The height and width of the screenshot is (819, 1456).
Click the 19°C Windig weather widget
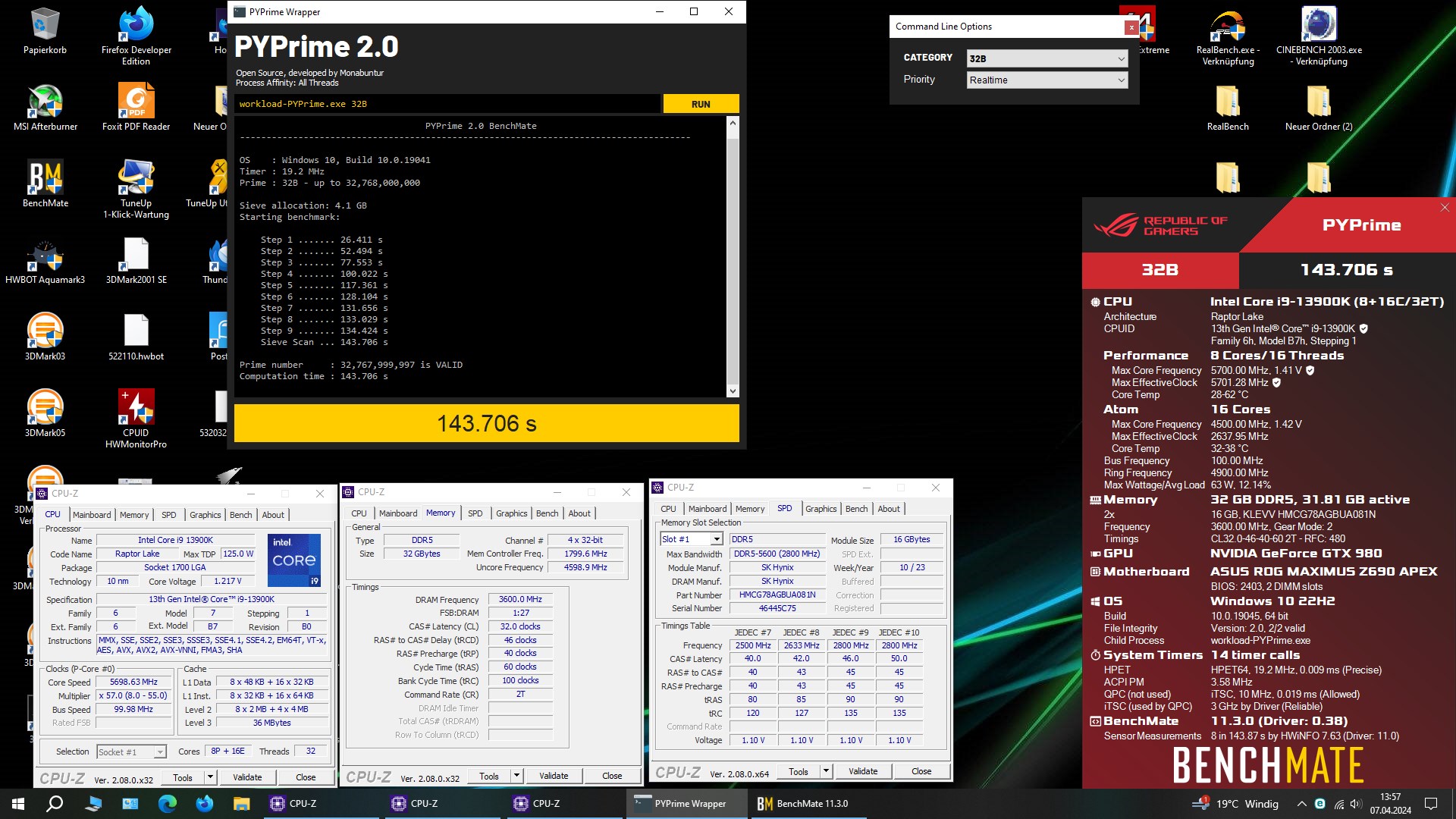click(x=1236, y=803)
